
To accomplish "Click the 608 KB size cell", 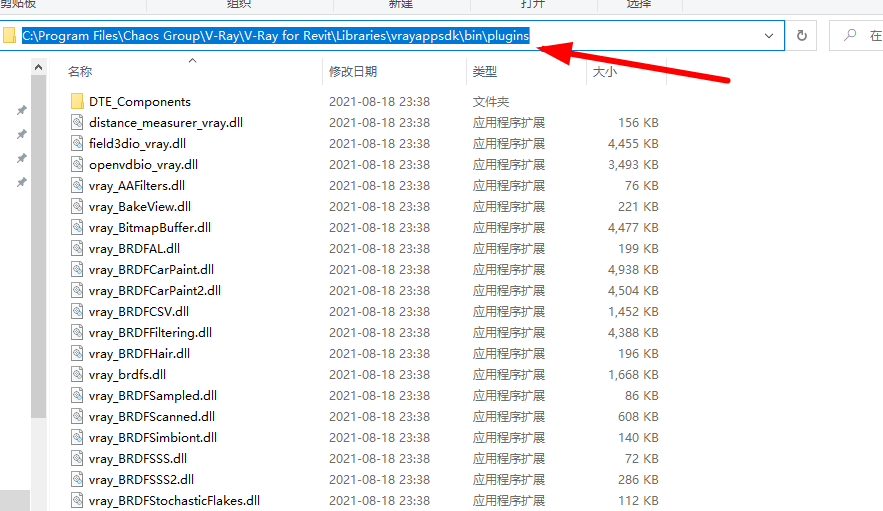I will 638,416.
